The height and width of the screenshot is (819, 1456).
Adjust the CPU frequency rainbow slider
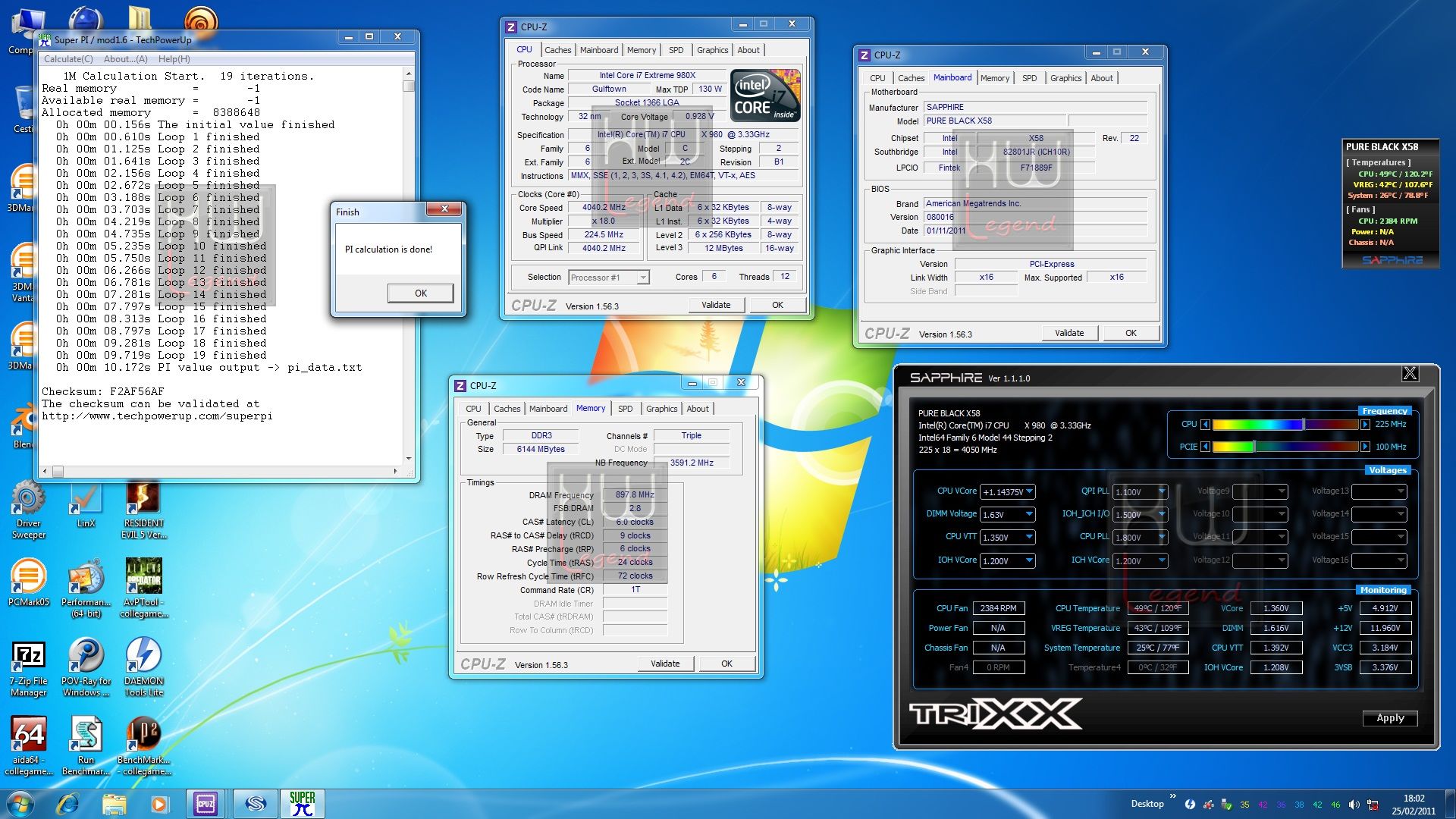[x=1285, y=425]
